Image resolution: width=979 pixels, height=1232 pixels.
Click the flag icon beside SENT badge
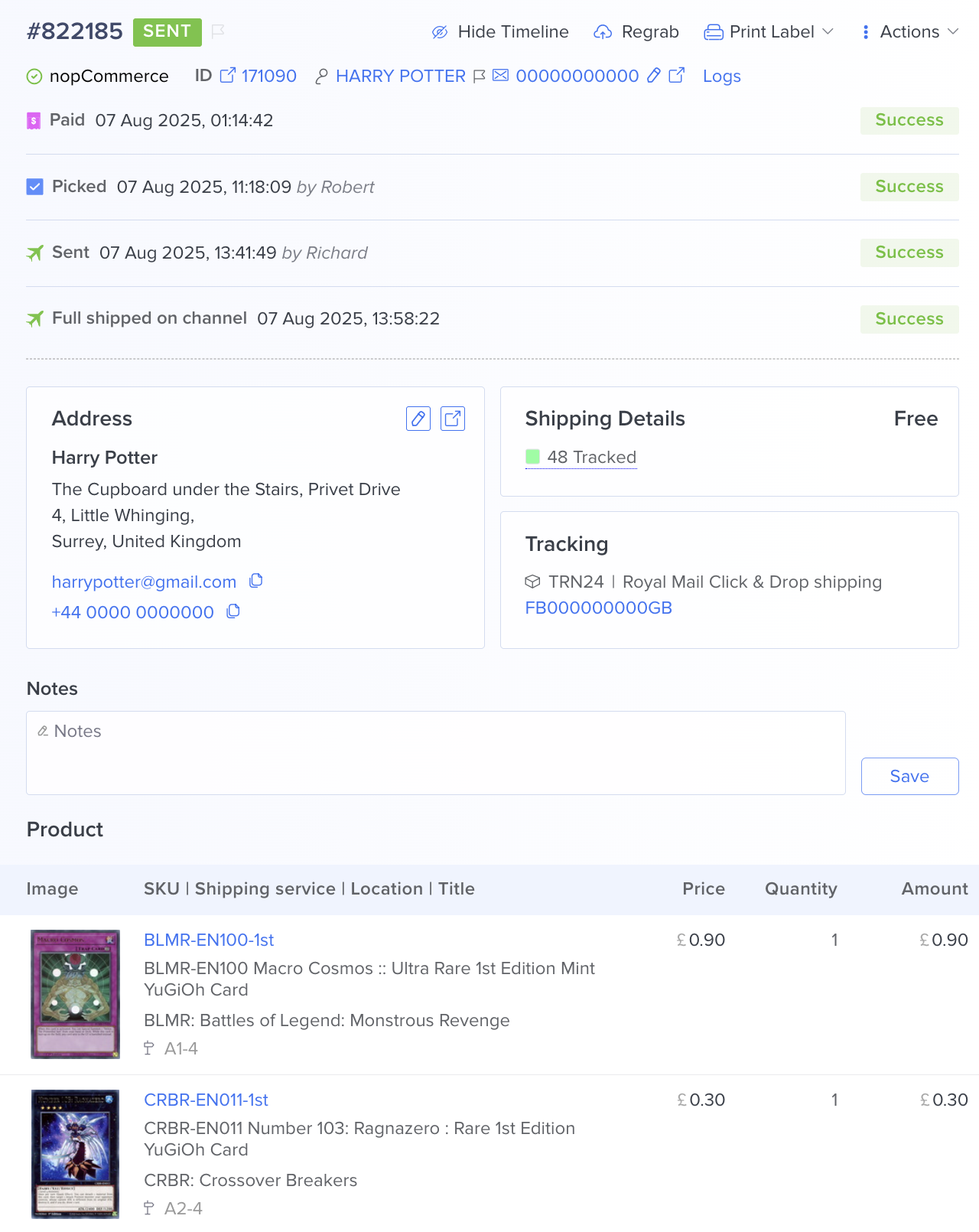click(x=218, y=31)
